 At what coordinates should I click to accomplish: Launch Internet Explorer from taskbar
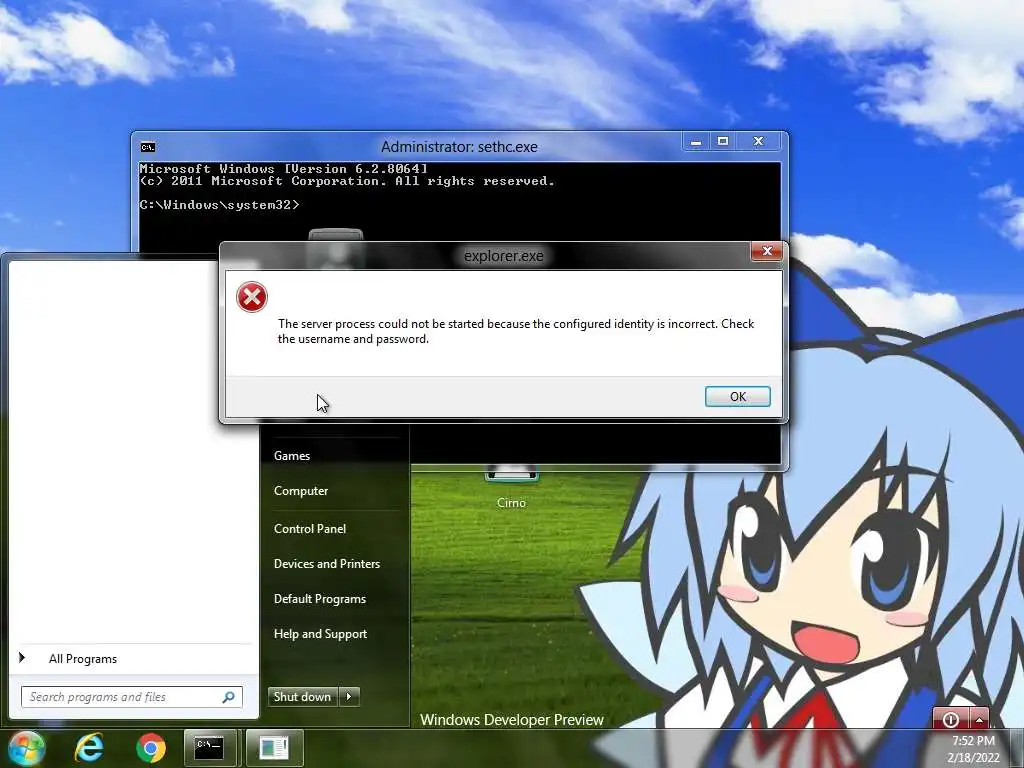click(89, 748)
